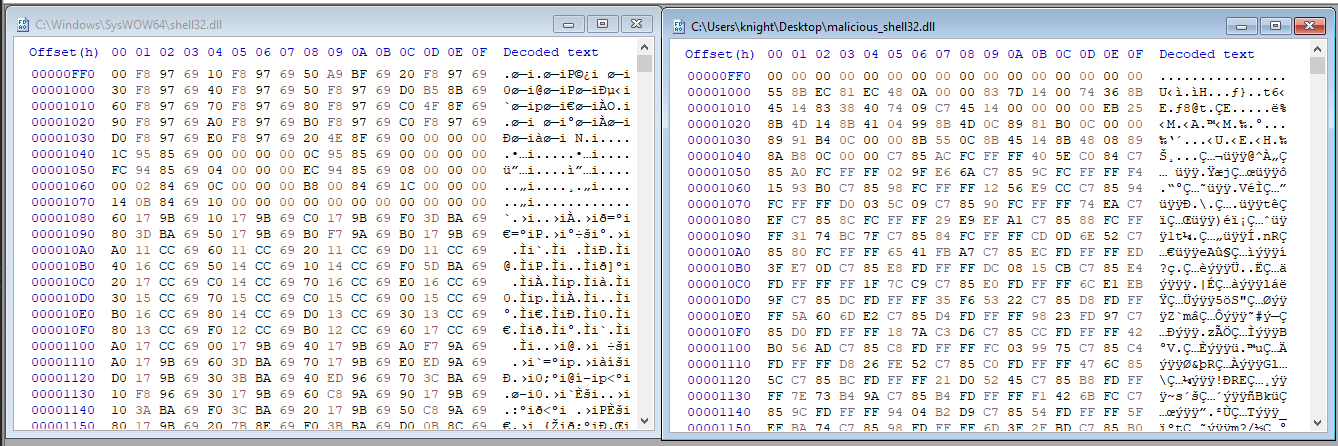Select offset 00001010 in malicious_shell32.dll window
Viewport: 1338px width, 446px height.
pyautogui.click(x=720, y=106)
